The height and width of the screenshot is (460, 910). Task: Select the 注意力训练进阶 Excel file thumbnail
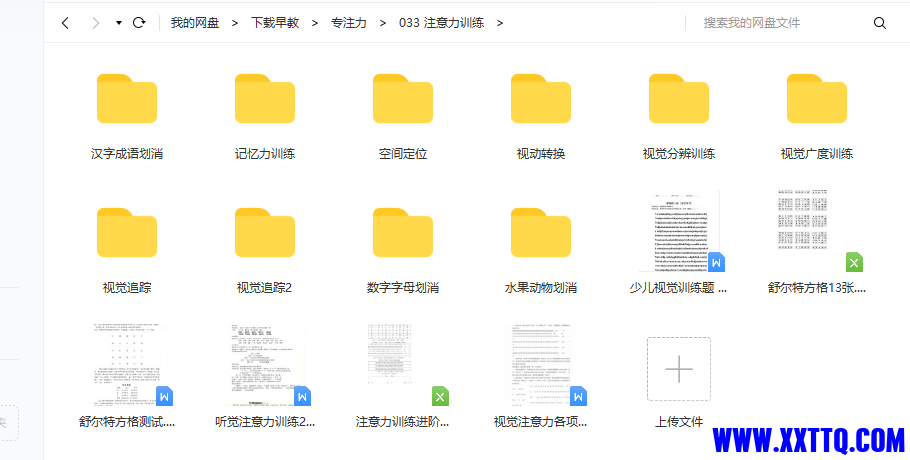406,364
